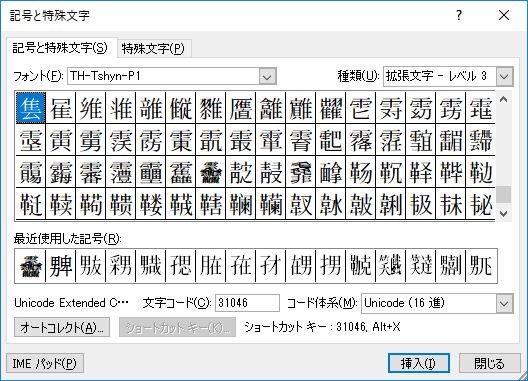Choose the 禾+男 recently used symbol
The image size is (528, 381).
coord(120,266)
